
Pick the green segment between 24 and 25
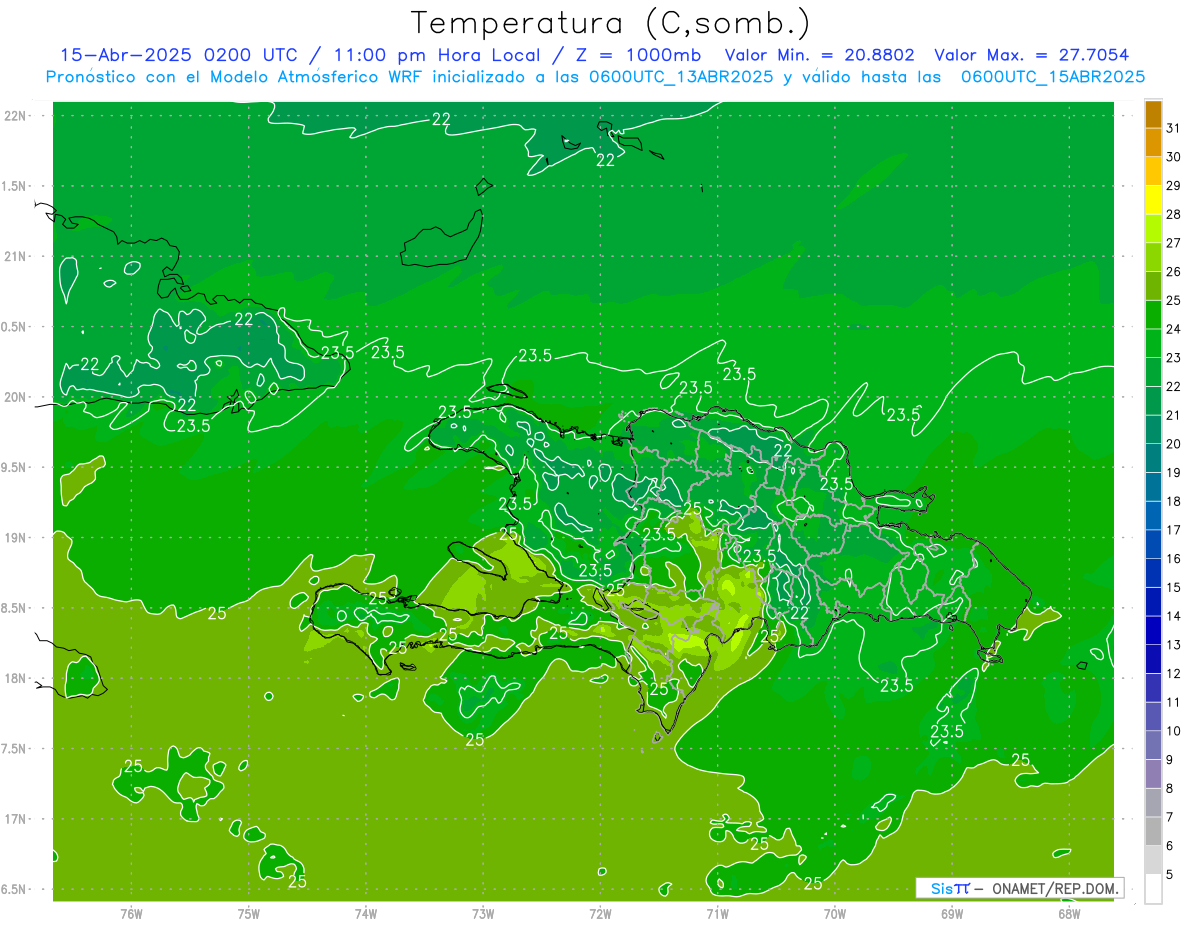click(1153, 315)
